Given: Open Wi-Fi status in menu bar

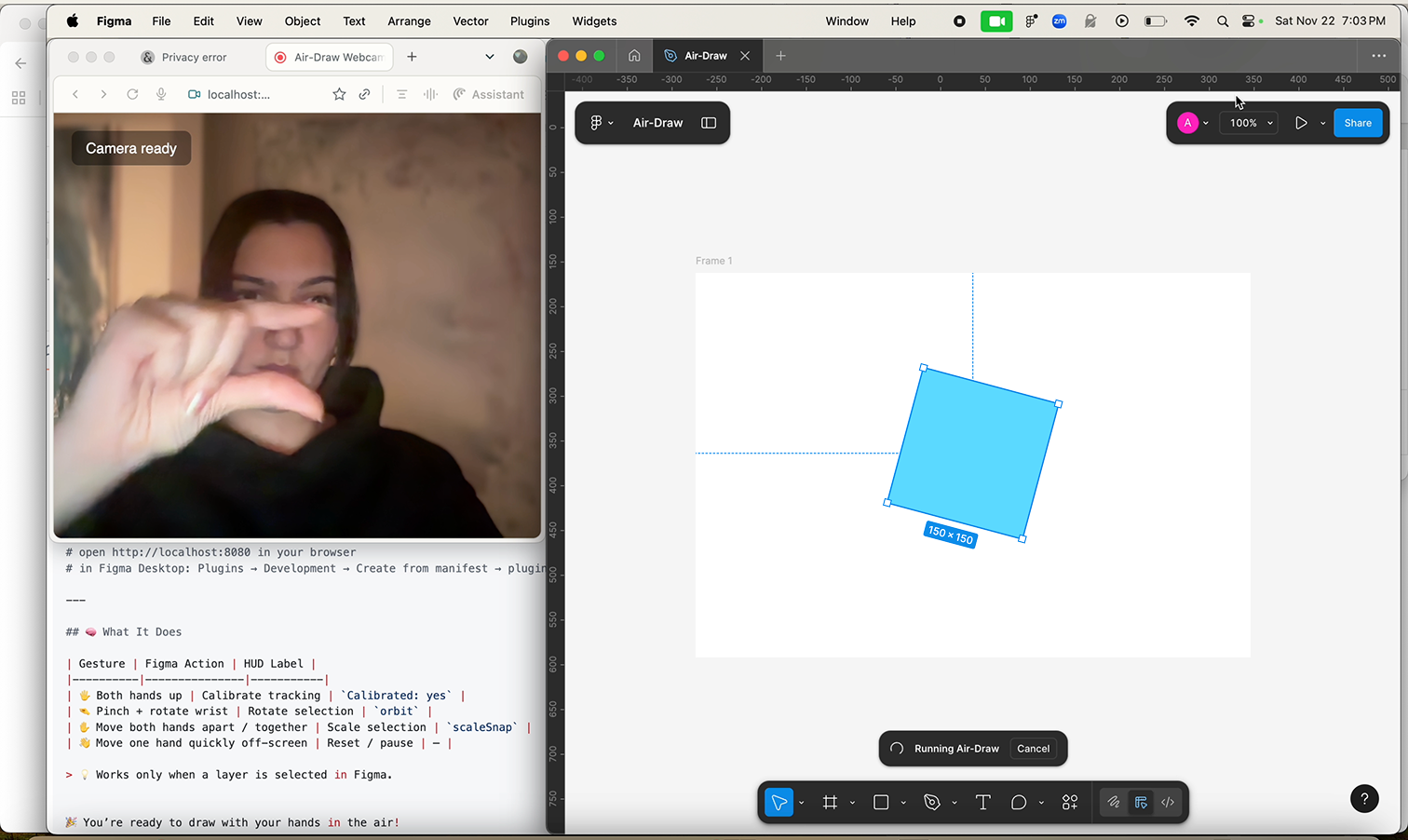Looking at the screenshot, I should [x=1192, y=20].
